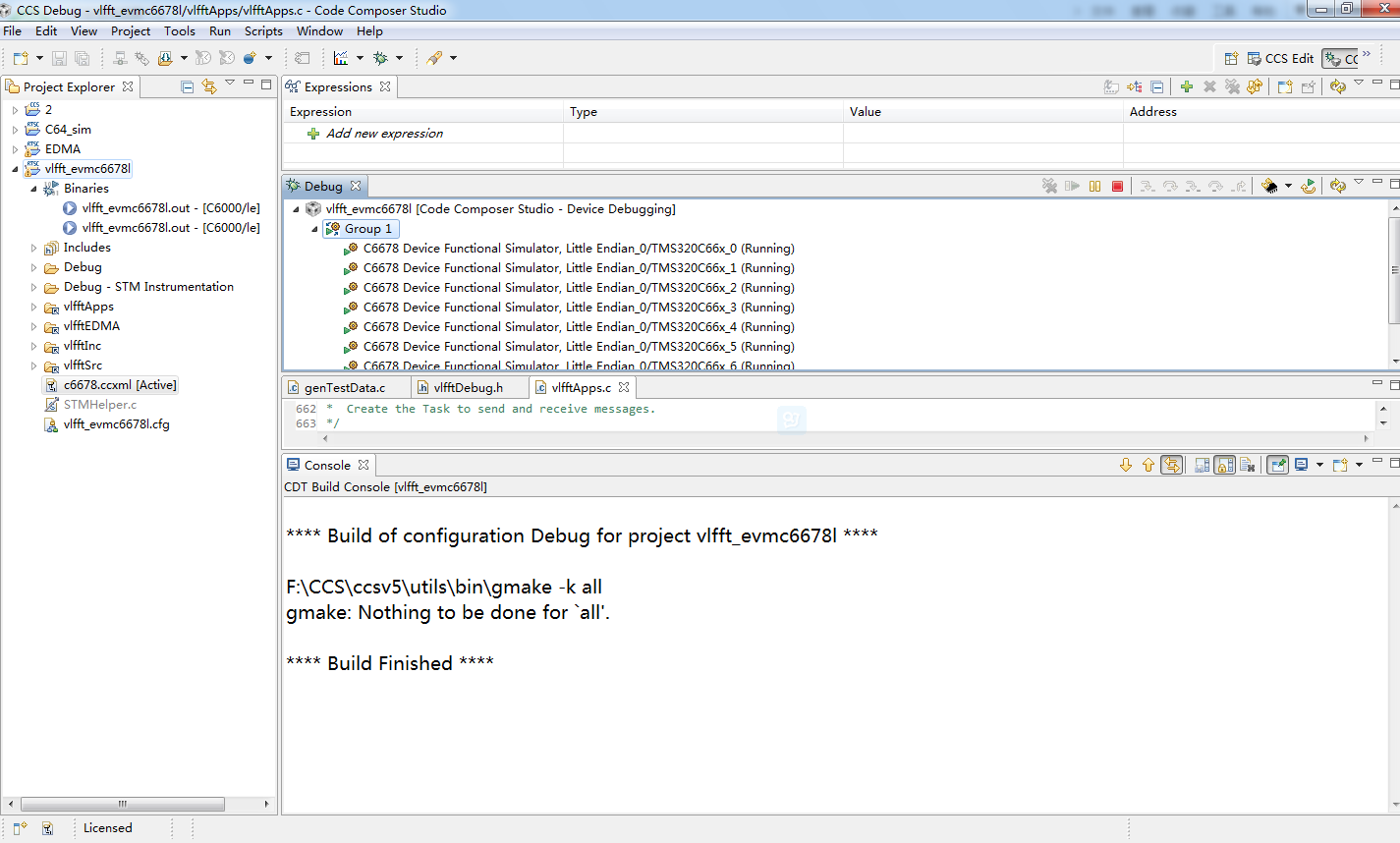Select the TMS320C66x_3 core in Debug view
Image resolution: width=1400 pixels, height=843 pixels.
coord(579,308)
